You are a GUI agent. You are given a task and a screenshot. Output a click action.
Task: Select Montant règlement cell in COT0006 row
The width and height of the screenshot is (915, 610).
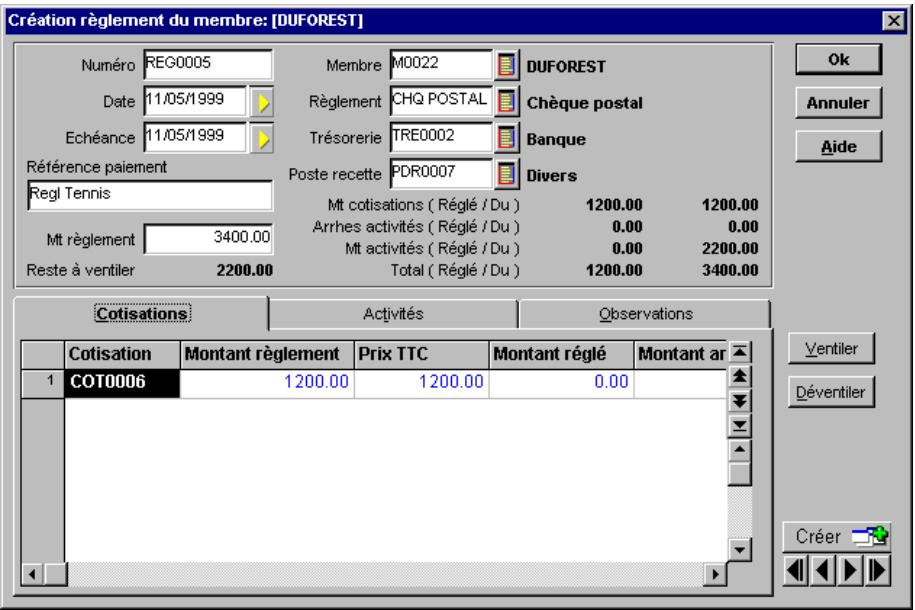[x=267, y=382]
